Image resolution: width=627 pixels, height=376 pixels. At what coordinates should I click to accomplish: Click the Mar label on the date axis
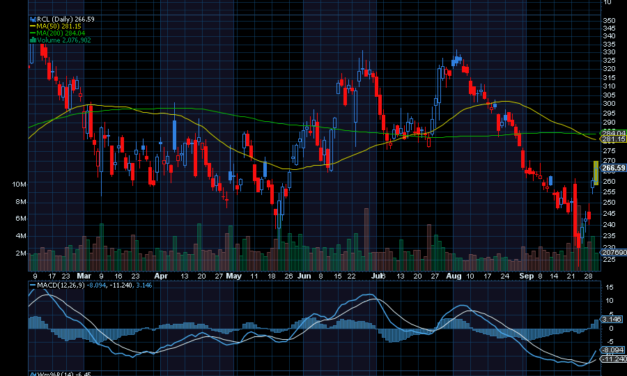tap(84, 276)
